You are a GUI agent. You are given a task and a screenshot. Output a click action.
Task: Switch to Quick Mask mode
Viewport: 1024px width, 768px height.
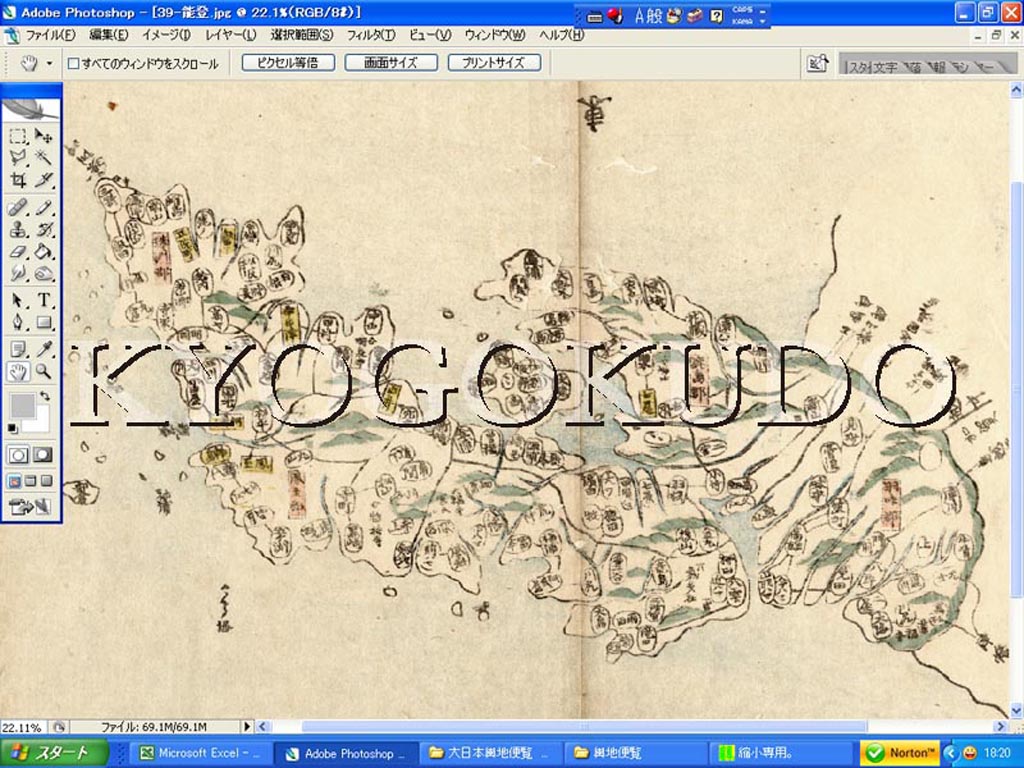tap(42, 455)
